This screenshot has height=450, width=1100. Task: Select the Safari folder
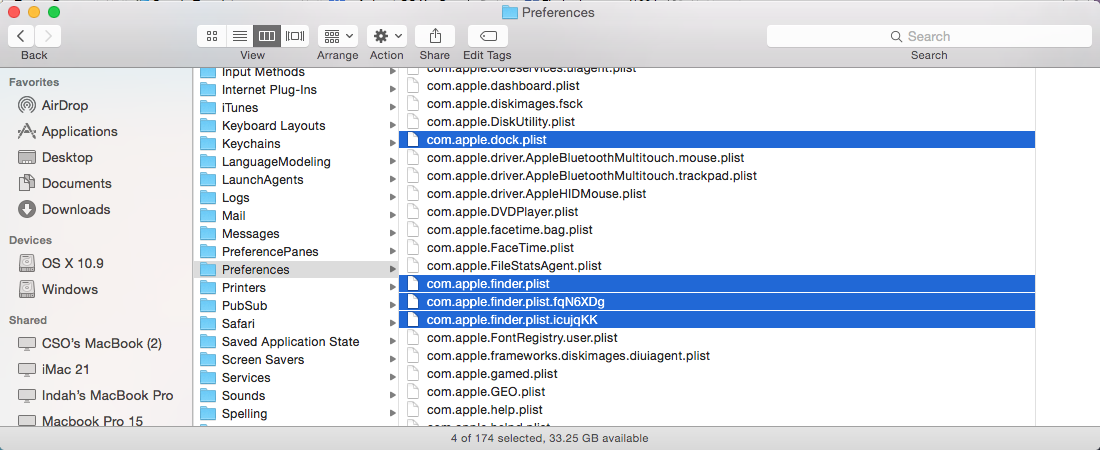click(x=238, y=324)
